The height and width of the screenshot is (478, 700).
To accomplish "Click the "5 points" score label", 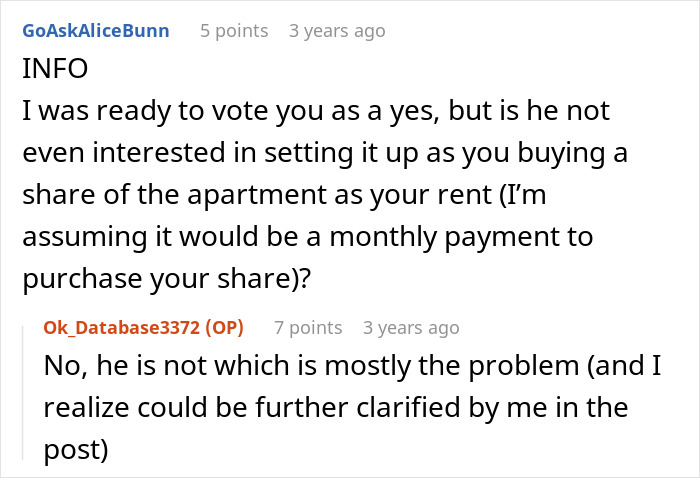I will coord(234,31).
